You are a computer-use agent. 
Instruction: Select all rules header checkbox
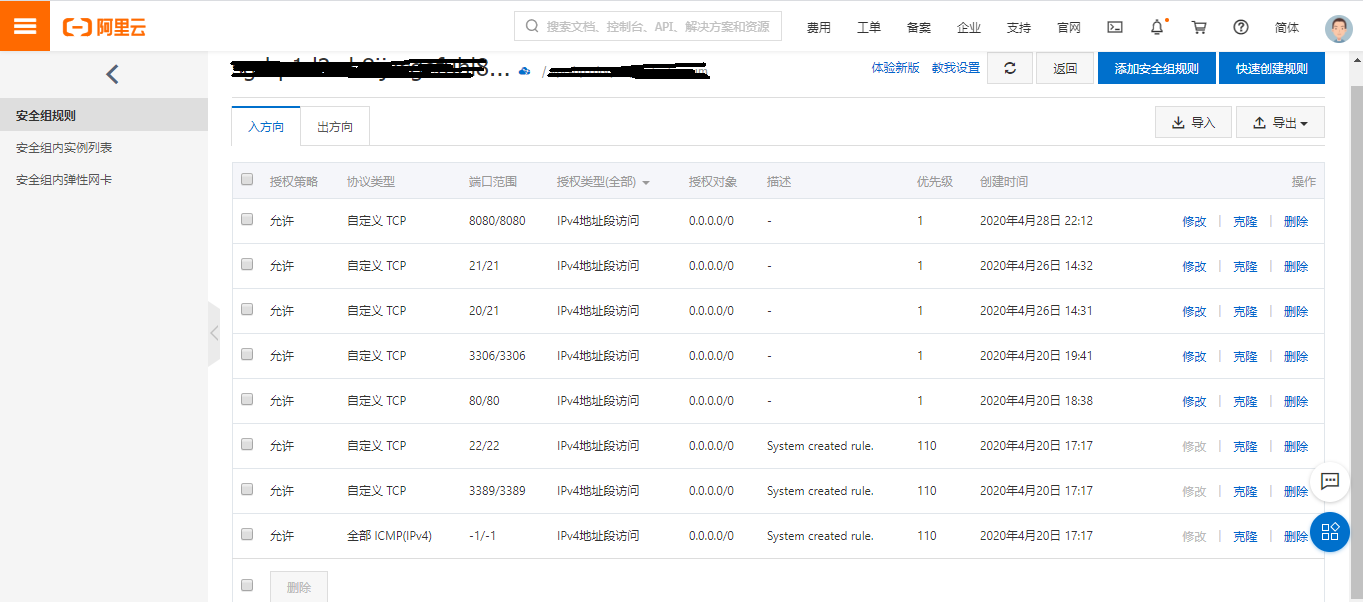point(247,180)
